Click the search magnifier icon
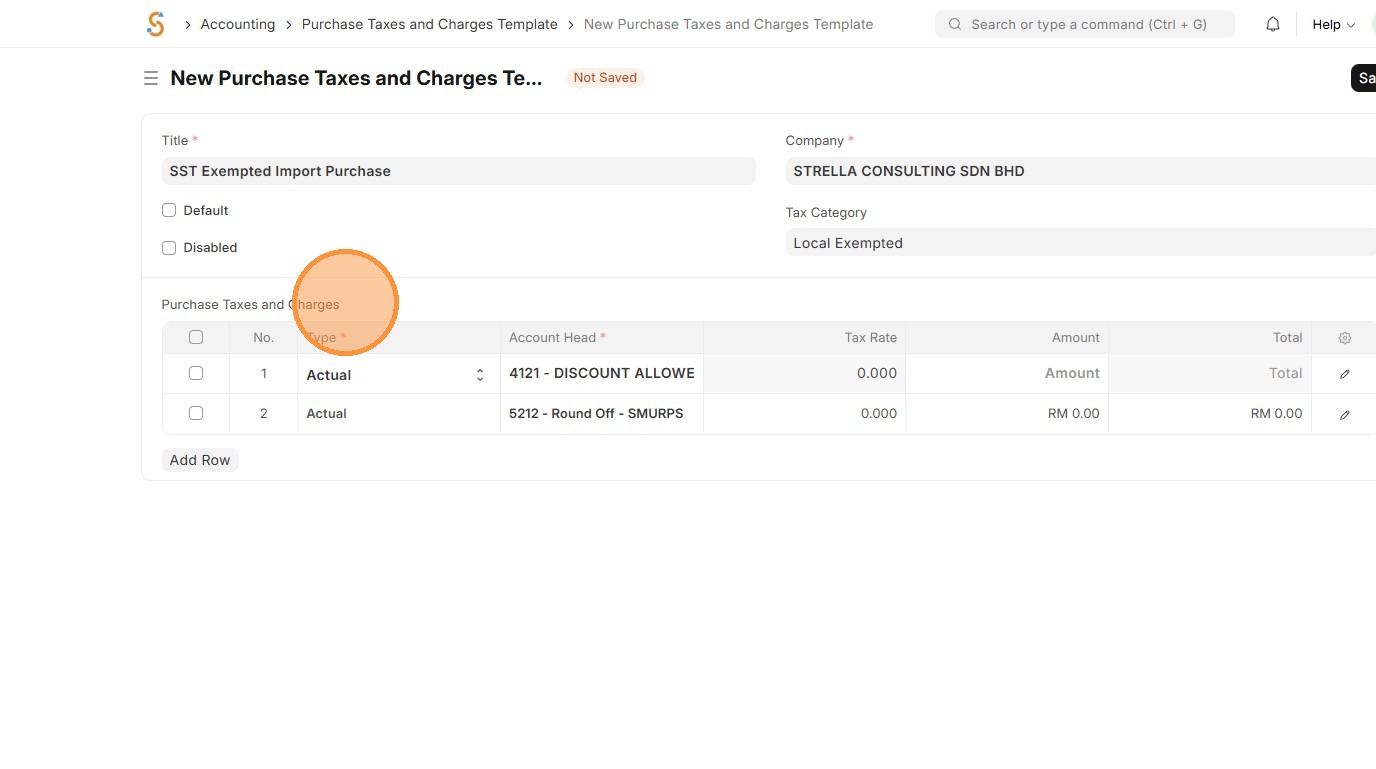This screenshot has height=769, width=1376. tap(955, 24)
